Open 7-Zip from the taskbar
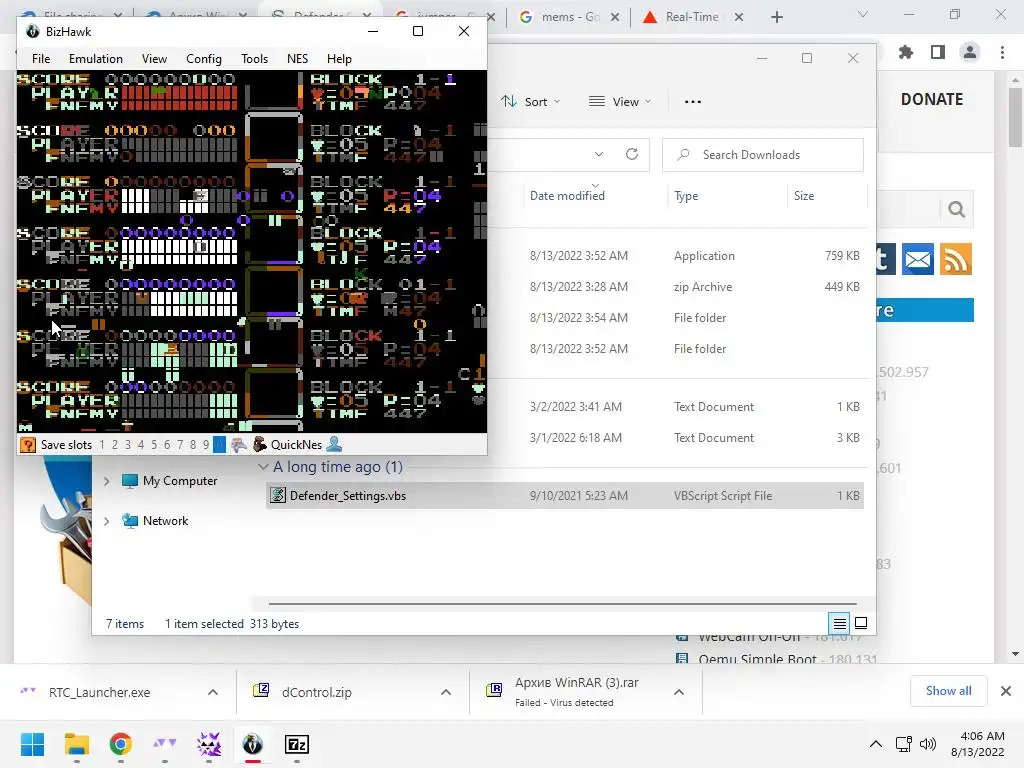Screen dimensions: 1024x768 [x=297, y=744]
